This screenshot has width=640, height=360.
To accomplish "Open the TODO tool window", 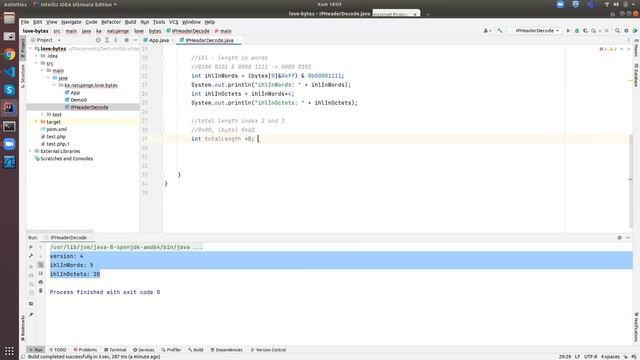I will pos(58,350).
